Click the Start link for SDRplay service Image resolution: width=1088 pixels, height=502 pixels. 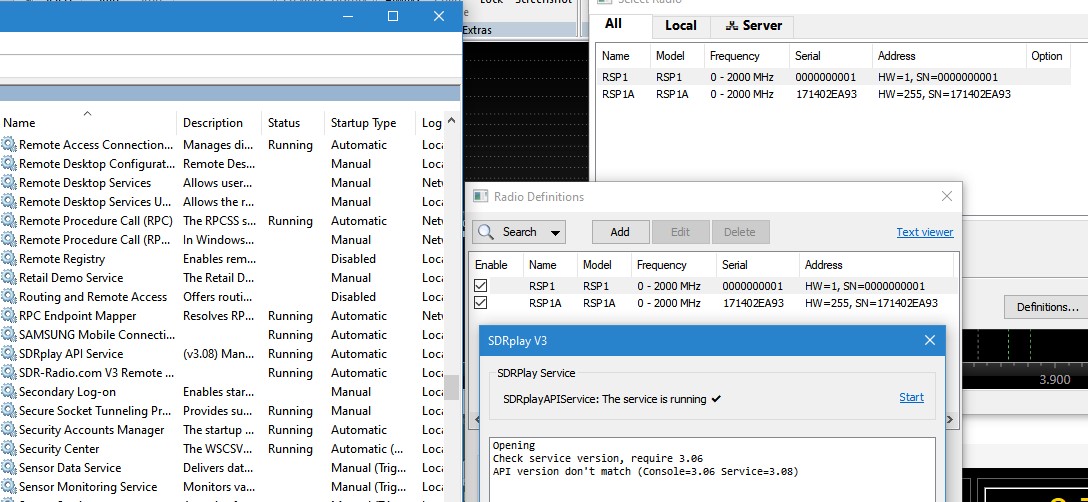click(x=911, y=397)
